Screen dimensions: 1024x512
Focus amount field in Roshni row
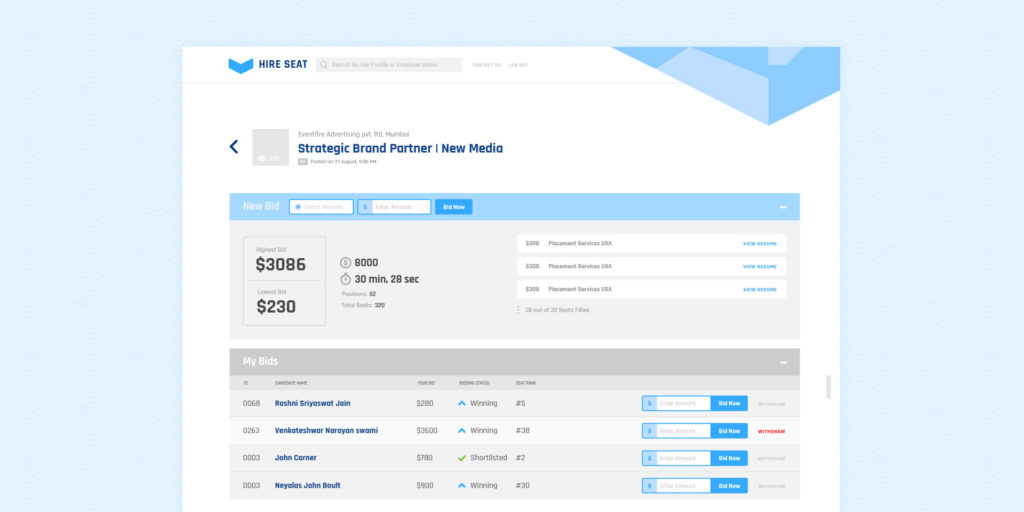[x=683, y=404]
